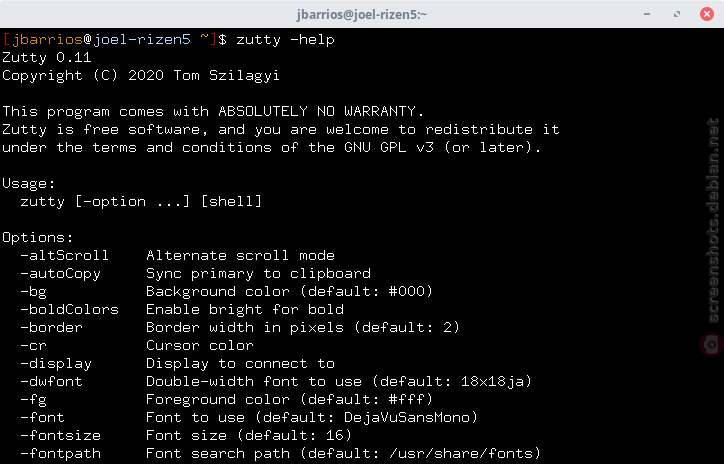
Task: Click the GNU GPL v3 text
Action: [x=389, y=148]
